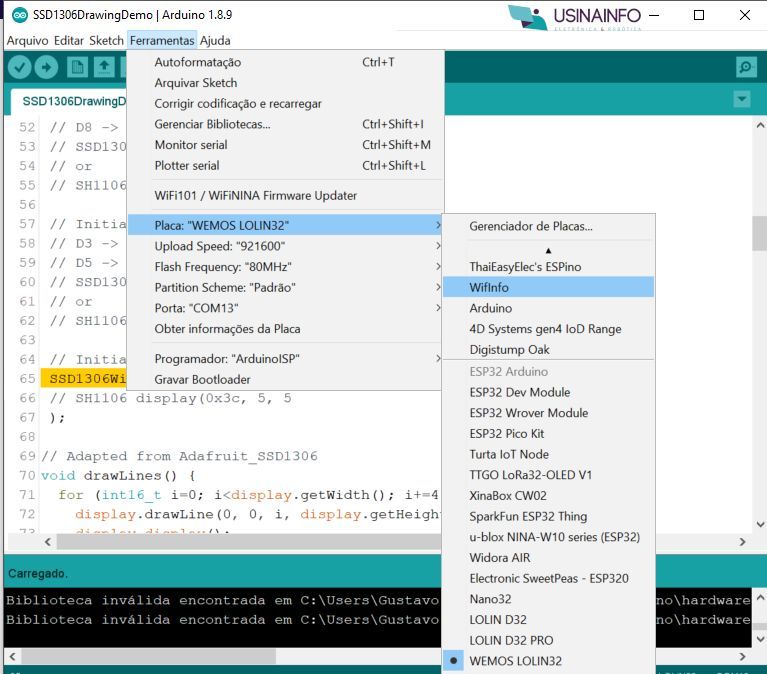
Task: Open Monitor serial from the menu
Action: coord(285,145)
